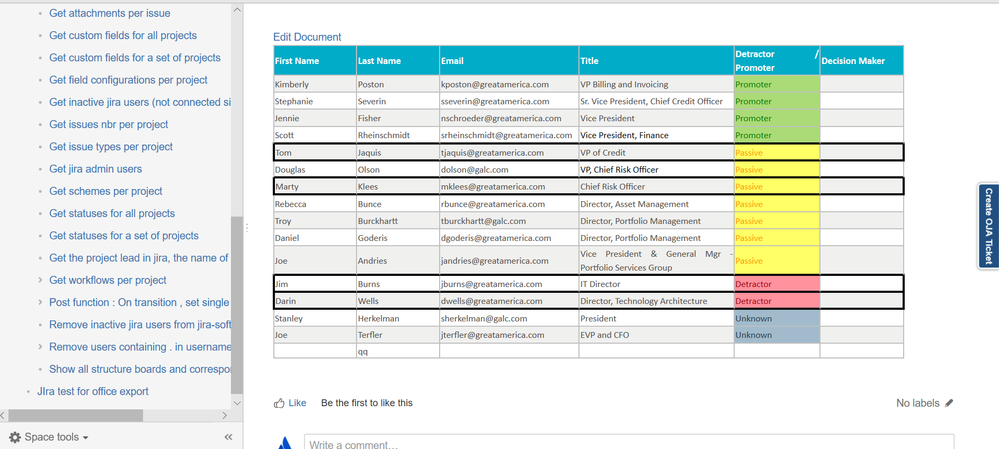This screenshot has width=999, height=449.
Task: Click the Like link
Action: (297, 403)
